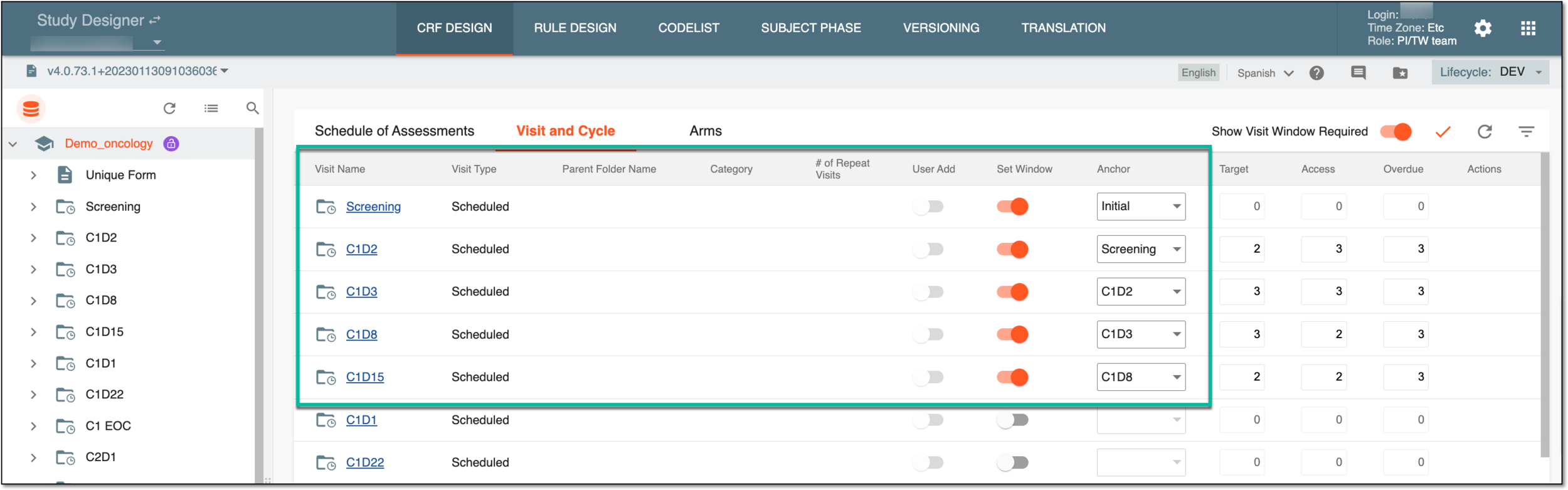Click the starred folder icon
1568x490 pixels.
(1400, 73)
